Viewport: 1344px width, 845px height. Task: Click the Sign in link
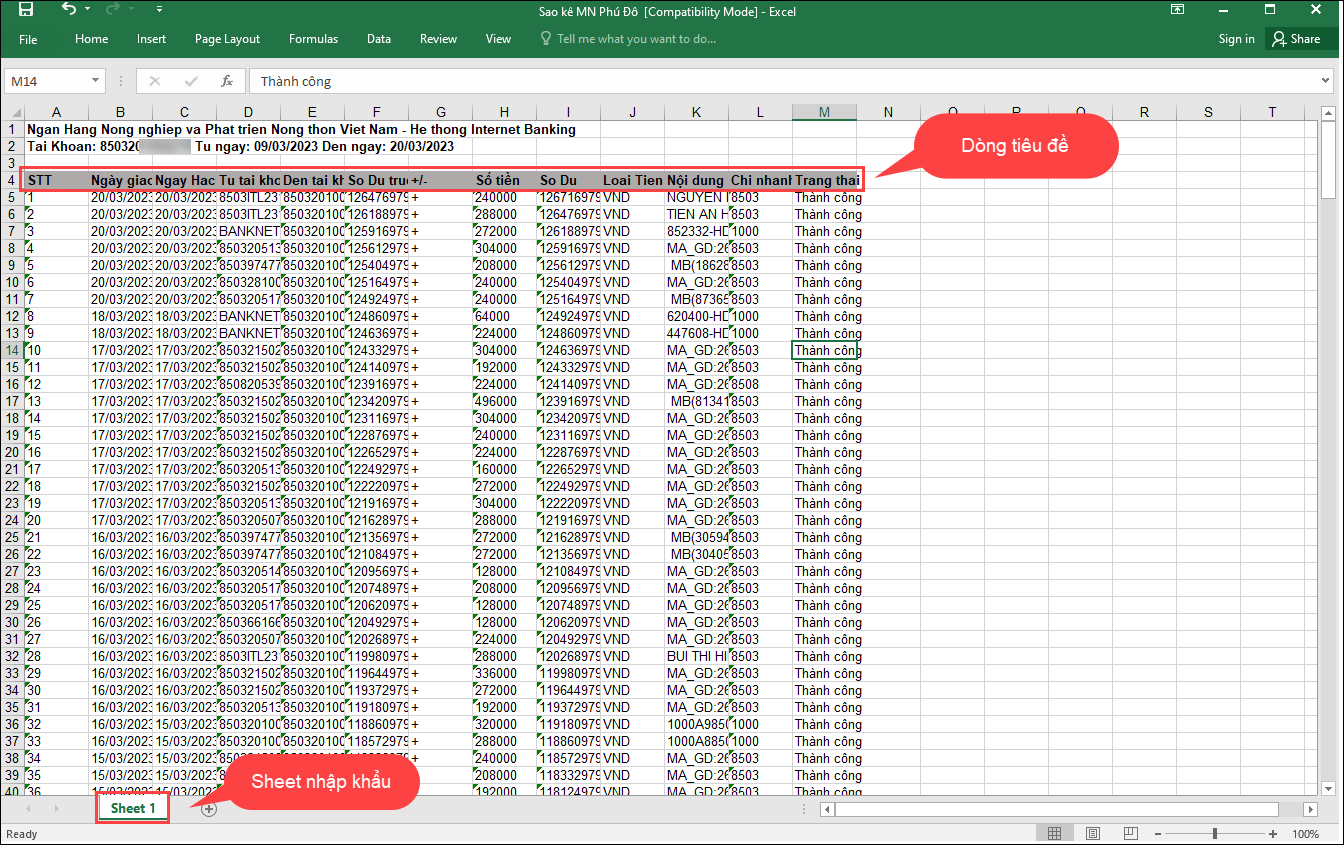(1236, 39)
